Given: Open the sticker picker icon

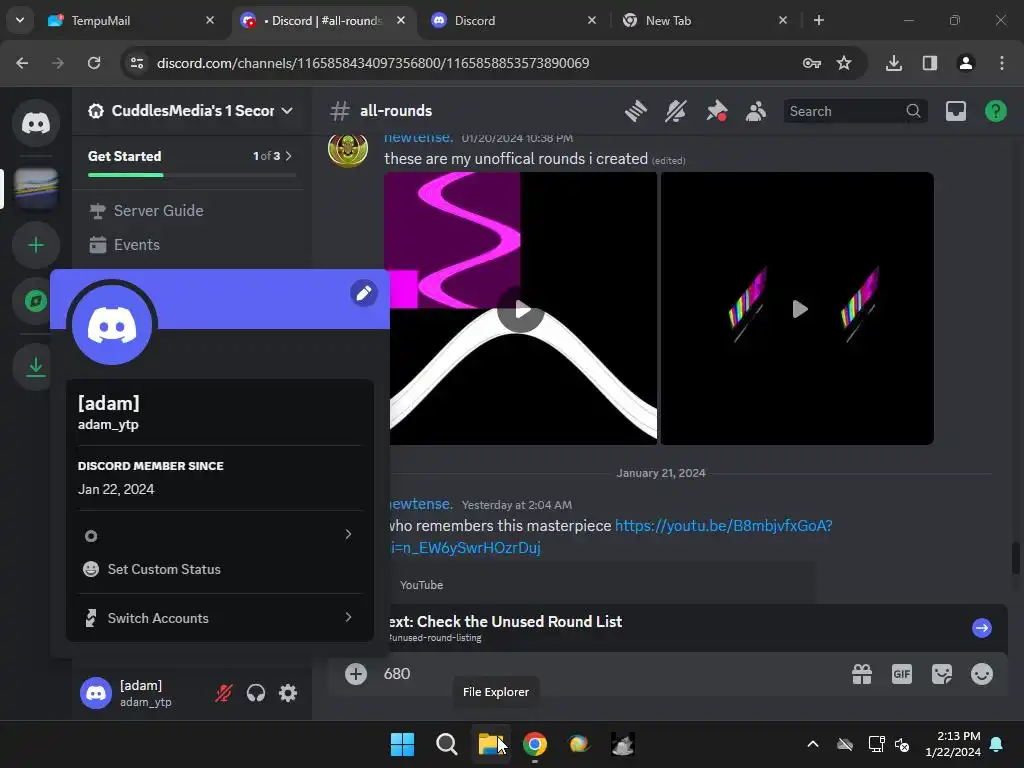Looking at the screenshot, I should (x=942, y=674).
